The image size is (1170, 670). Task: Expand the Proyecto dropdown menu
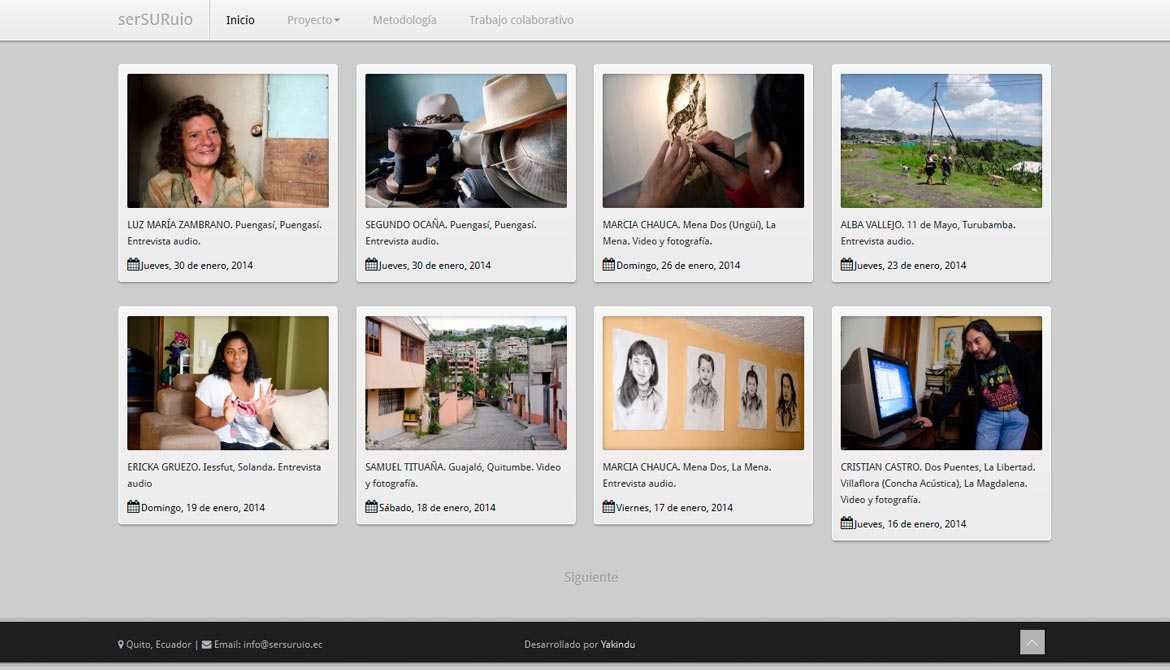click(x=313, y=20)
